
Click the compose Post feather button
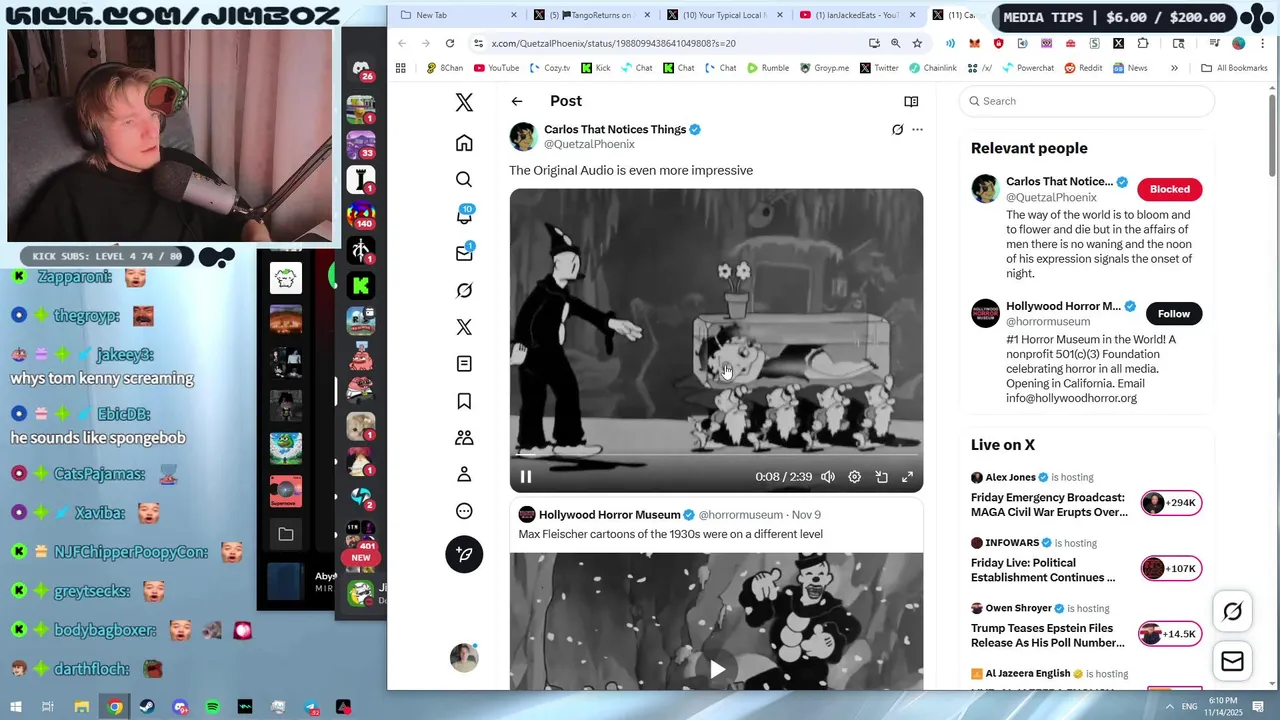click(464, 554)
